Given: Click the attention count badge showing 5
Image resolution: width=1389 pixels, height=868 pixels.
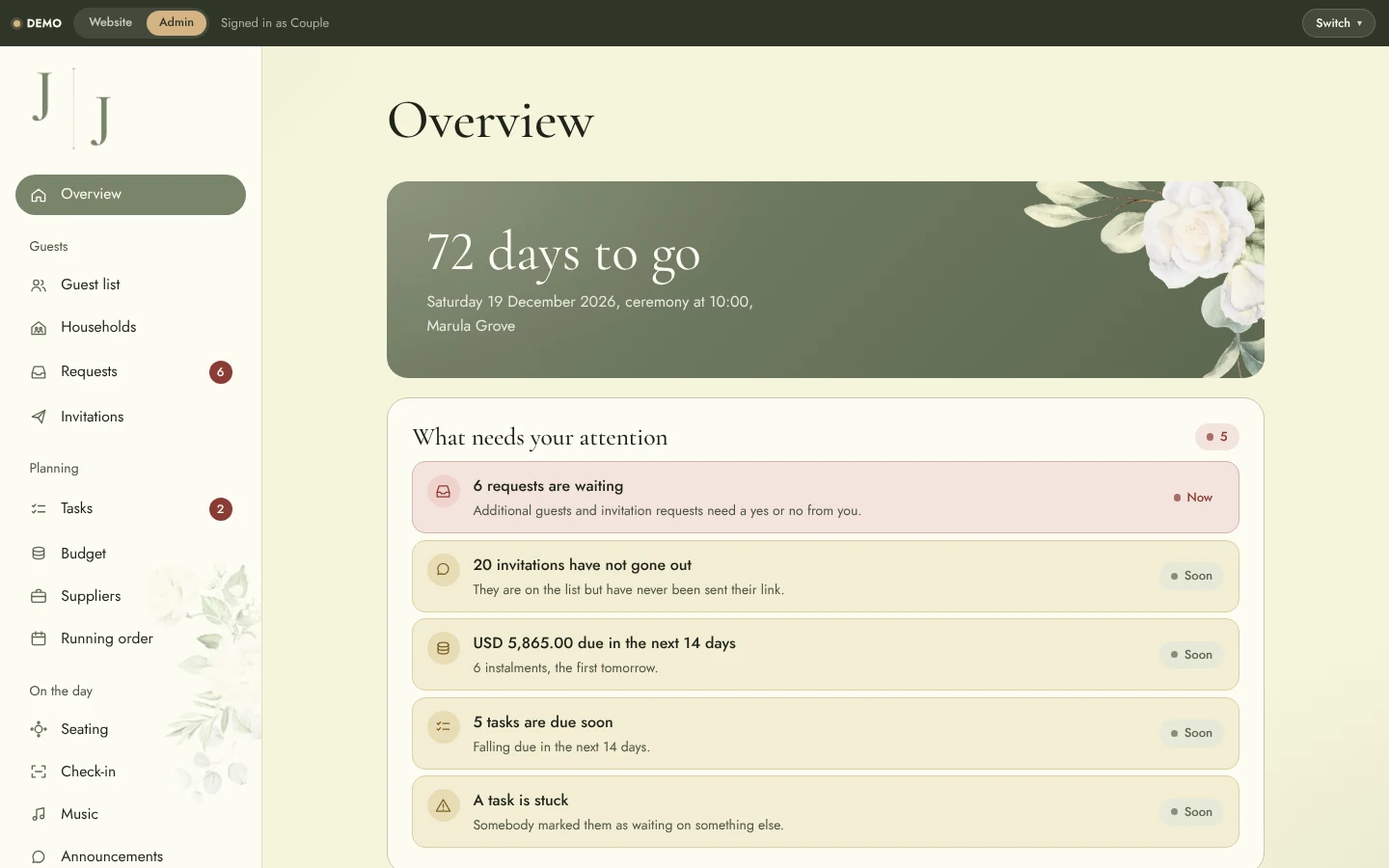Looking at the screenshot, I should [x=1216, y=437].
